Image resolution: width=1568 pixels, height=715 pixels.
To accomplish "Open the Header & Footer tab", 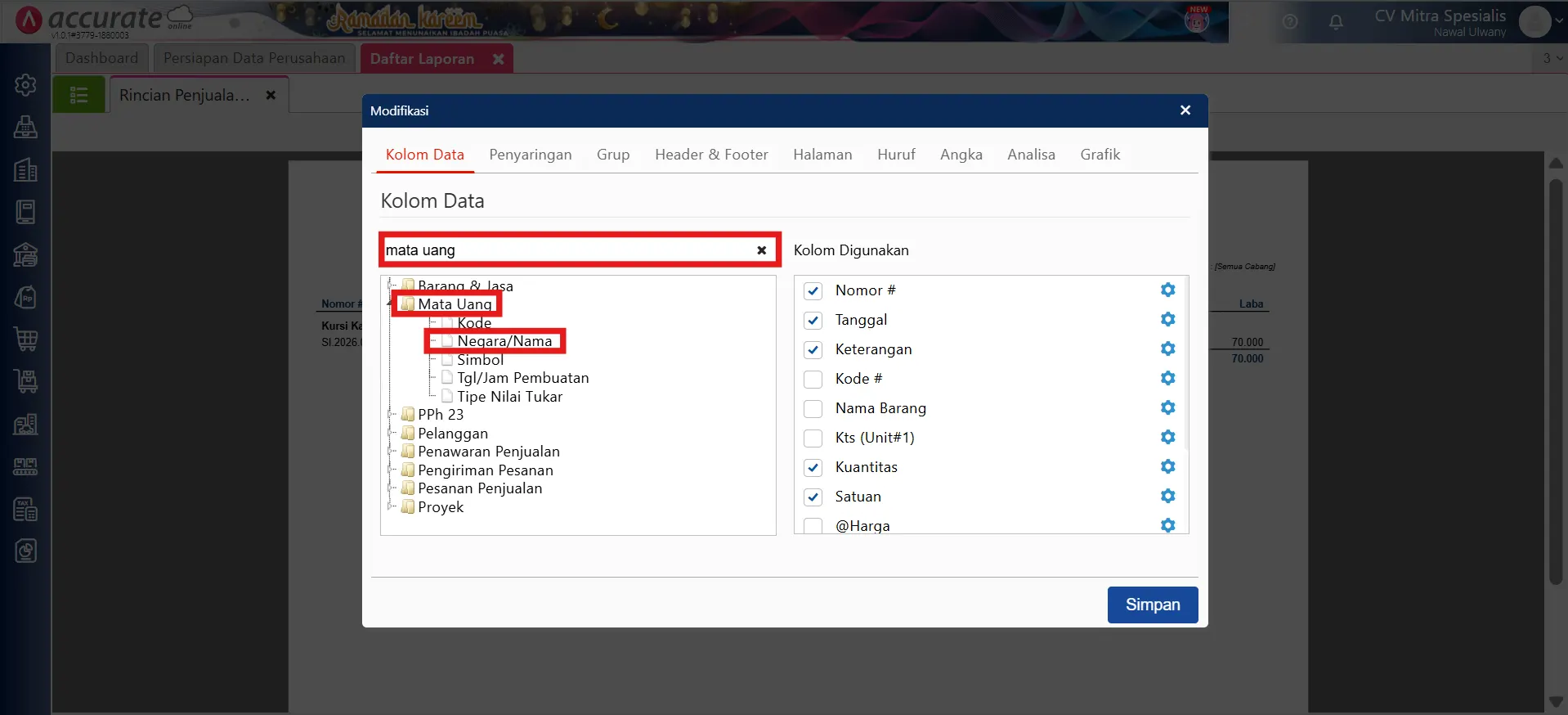I will click(x=711, y=155).
